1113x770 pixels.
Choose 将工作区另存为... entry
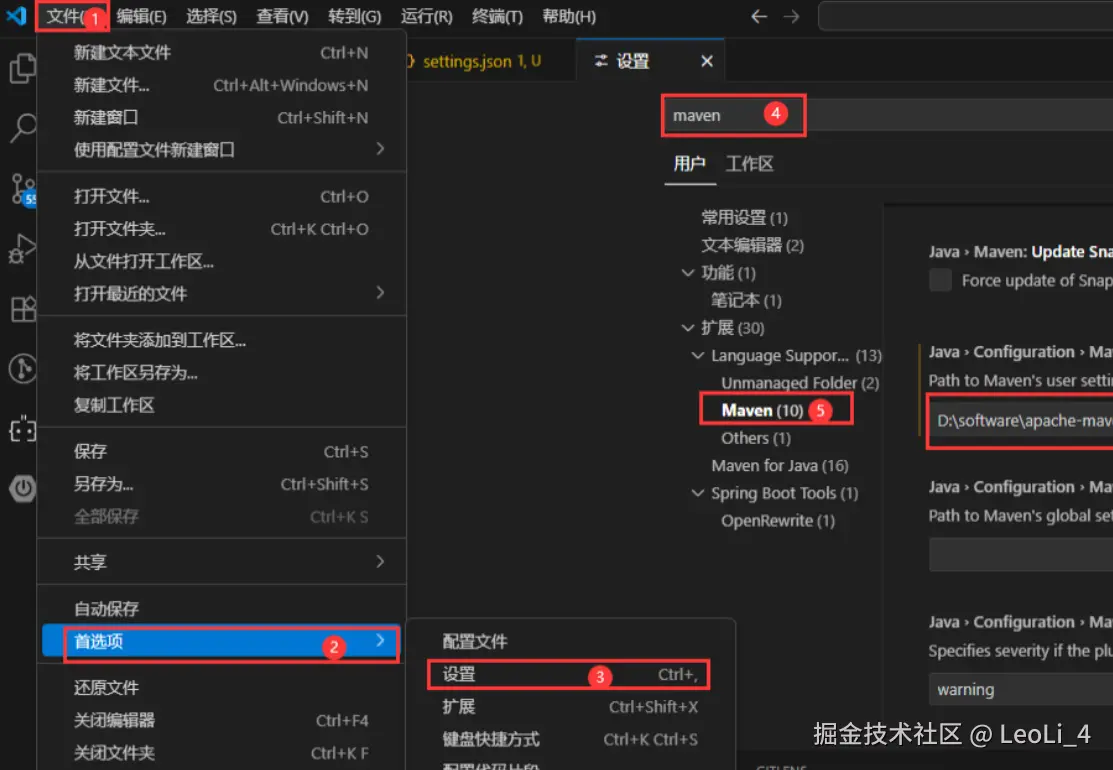(x=221, y=373)
